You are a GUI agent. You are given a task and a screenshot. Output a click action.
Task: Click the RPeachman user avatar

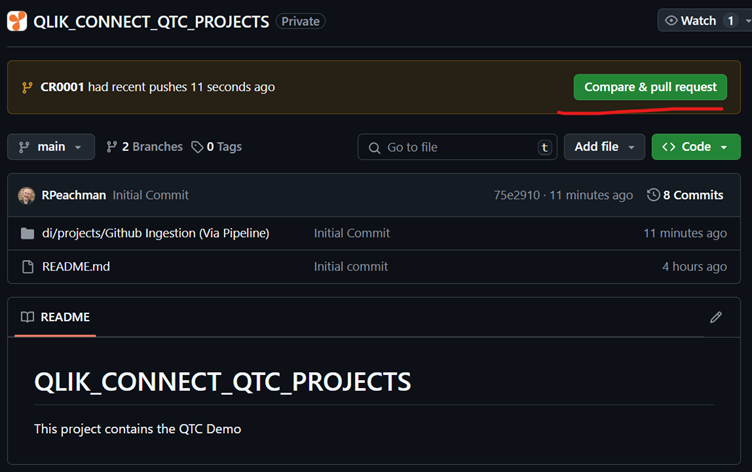point(26,195)
